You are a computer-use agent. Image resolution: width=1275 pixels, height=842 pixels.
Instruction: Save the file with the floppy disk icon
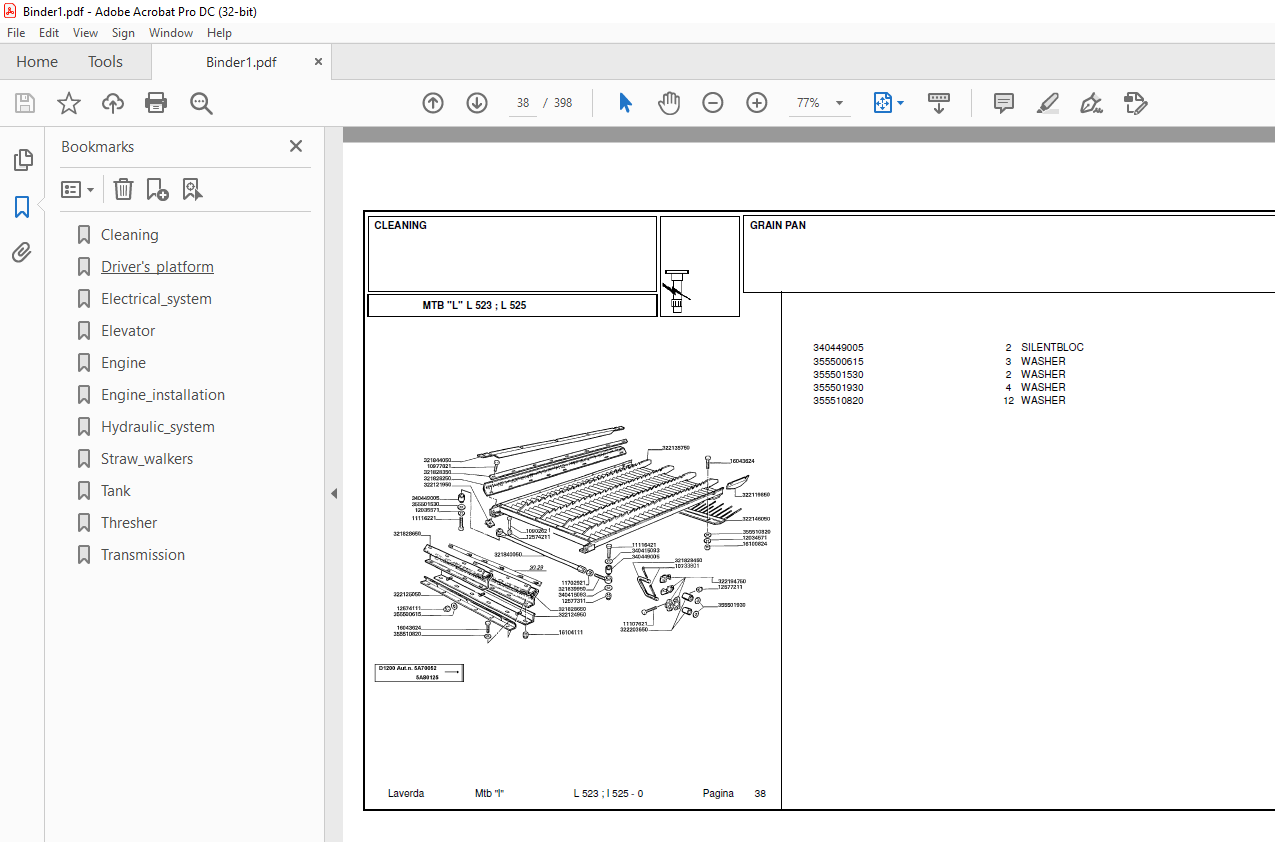[x=25, y=103]
